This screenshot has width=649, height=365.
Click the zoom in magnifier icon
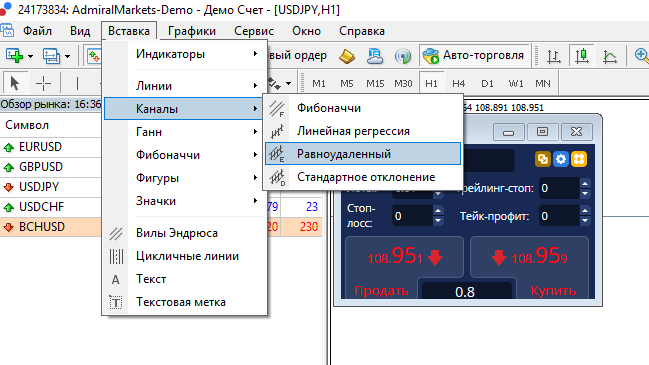tap(641, 56)
